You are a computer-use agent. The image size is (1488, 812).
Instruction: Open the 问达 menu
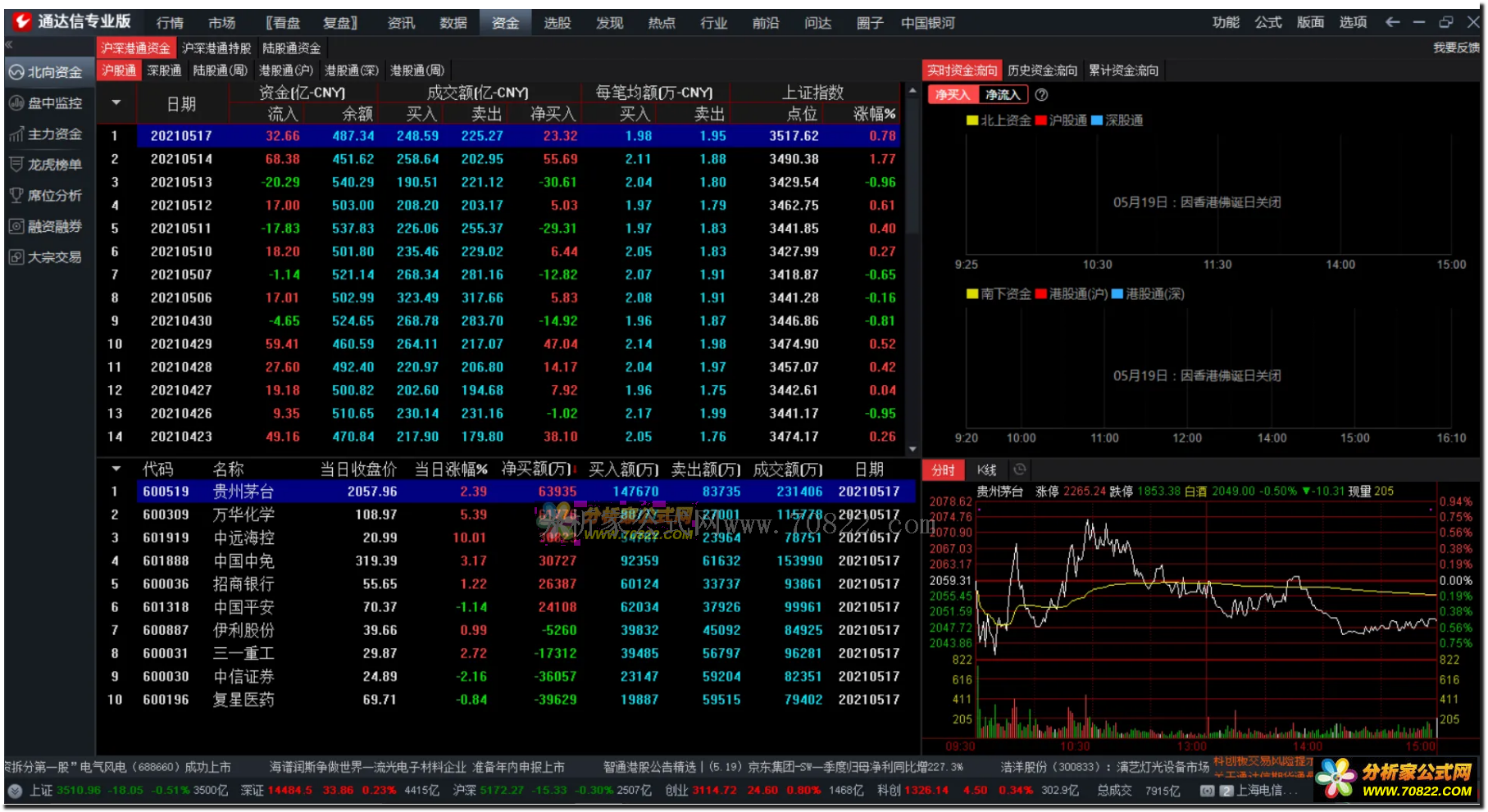[x=817, y=23]
